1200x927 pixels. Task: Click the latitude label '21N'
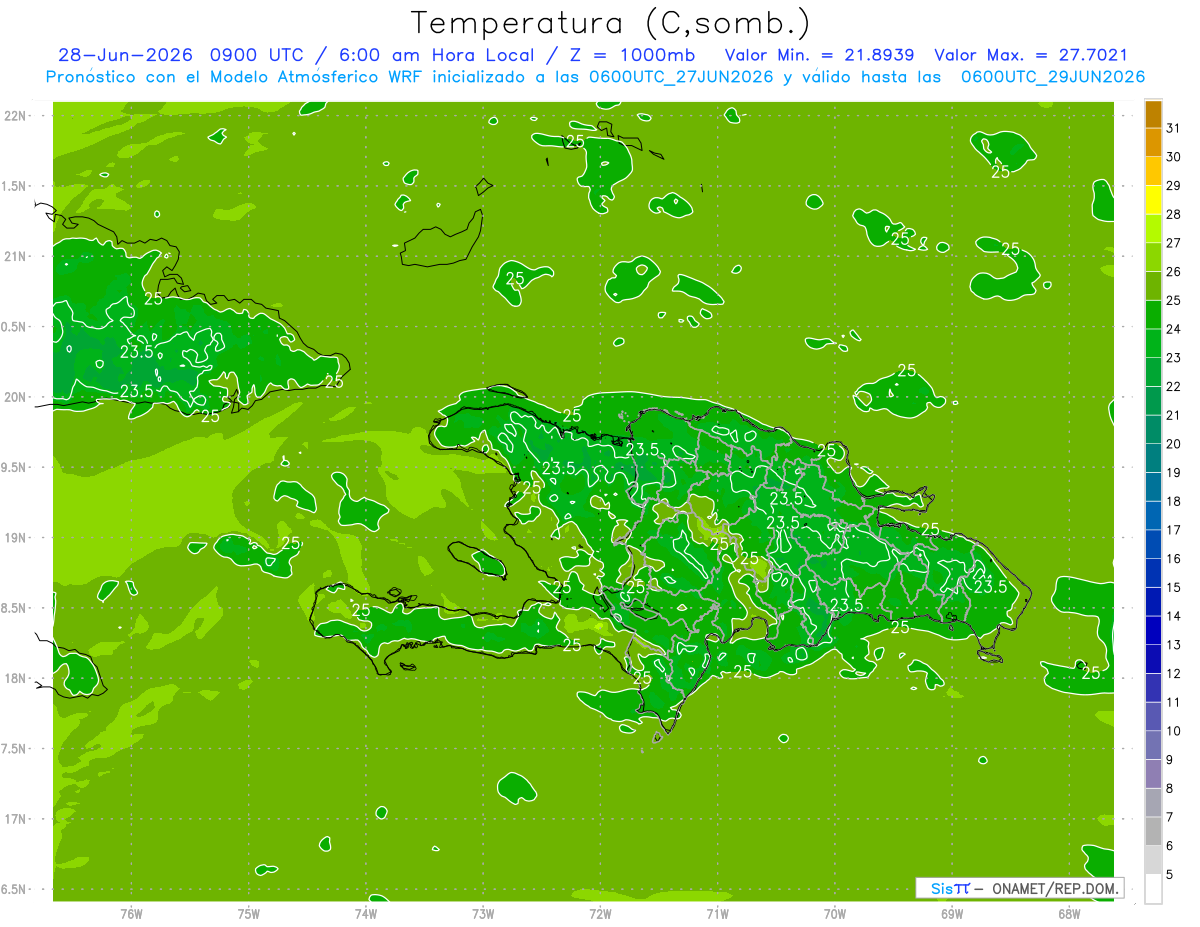[x=15, y=256]
